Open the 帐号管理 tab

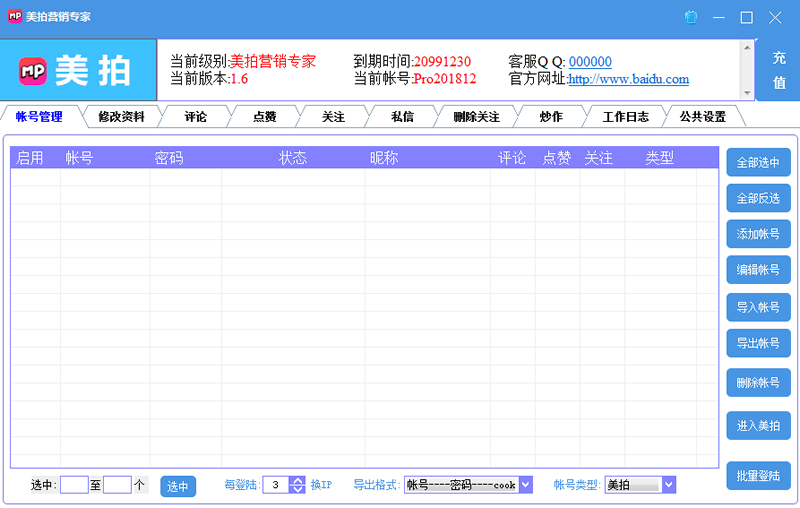click(39, 117)
